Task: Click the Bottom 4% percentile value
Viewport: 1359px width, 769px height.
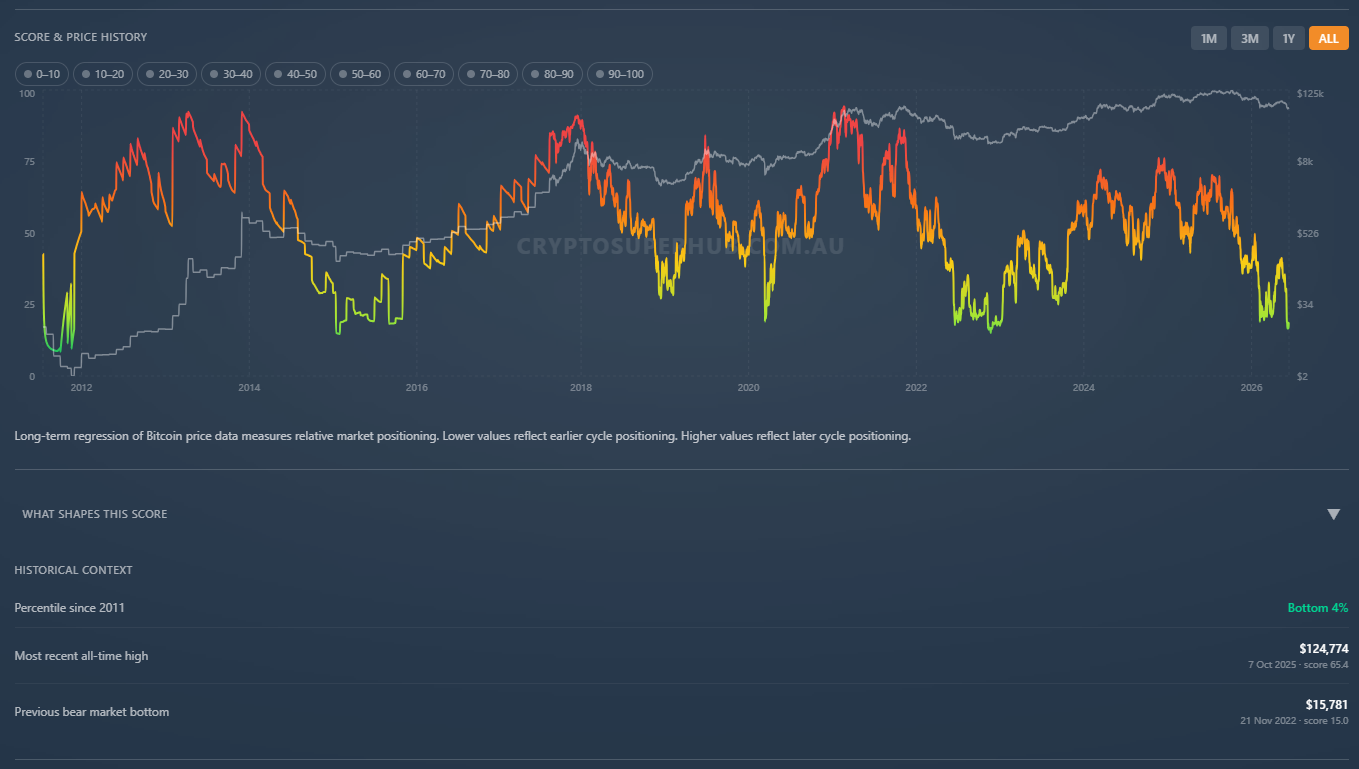Action: 1318,608
